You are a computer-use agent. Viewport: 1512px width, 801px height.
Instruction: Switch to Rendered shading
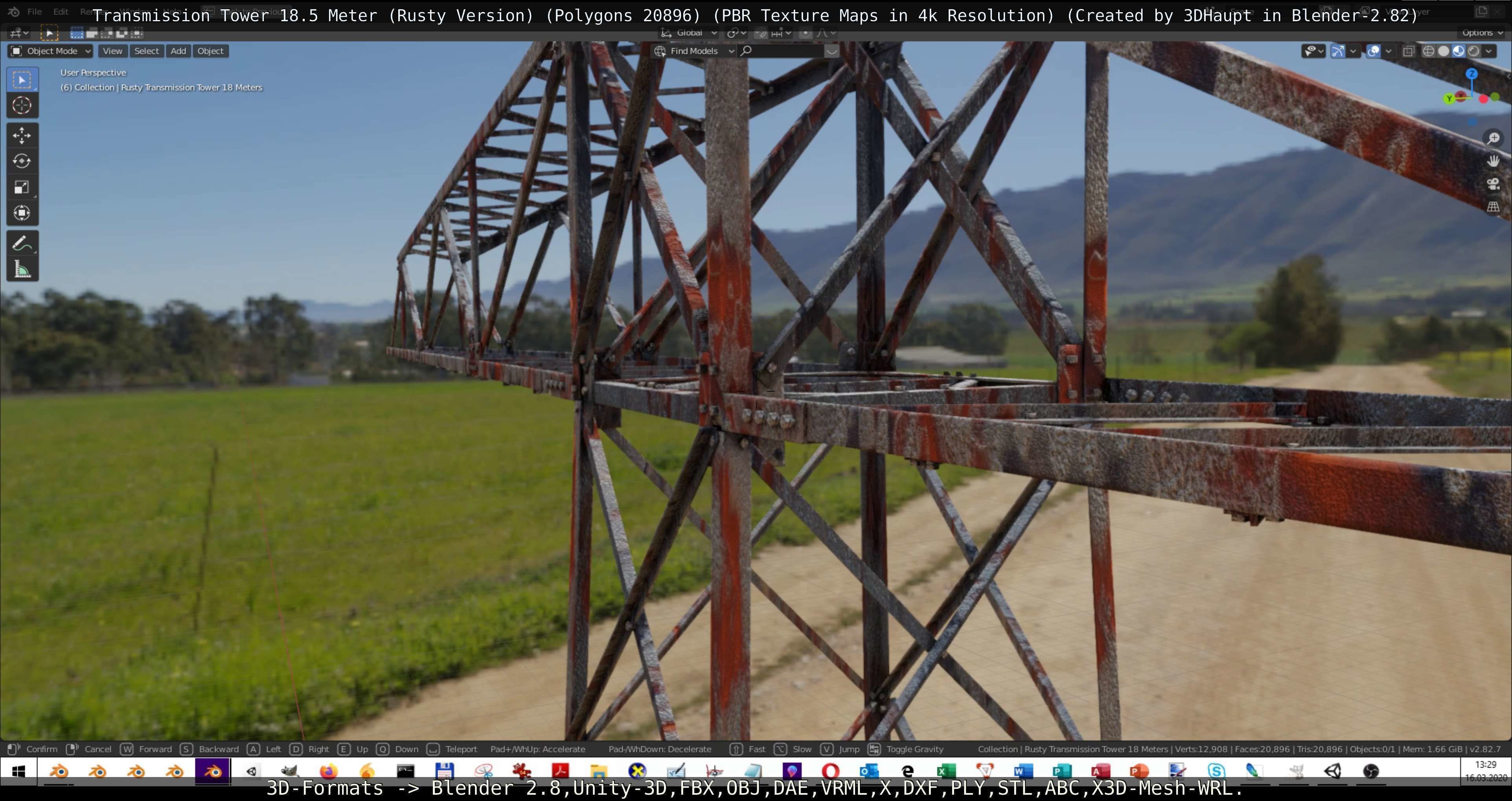[1474, 51]
